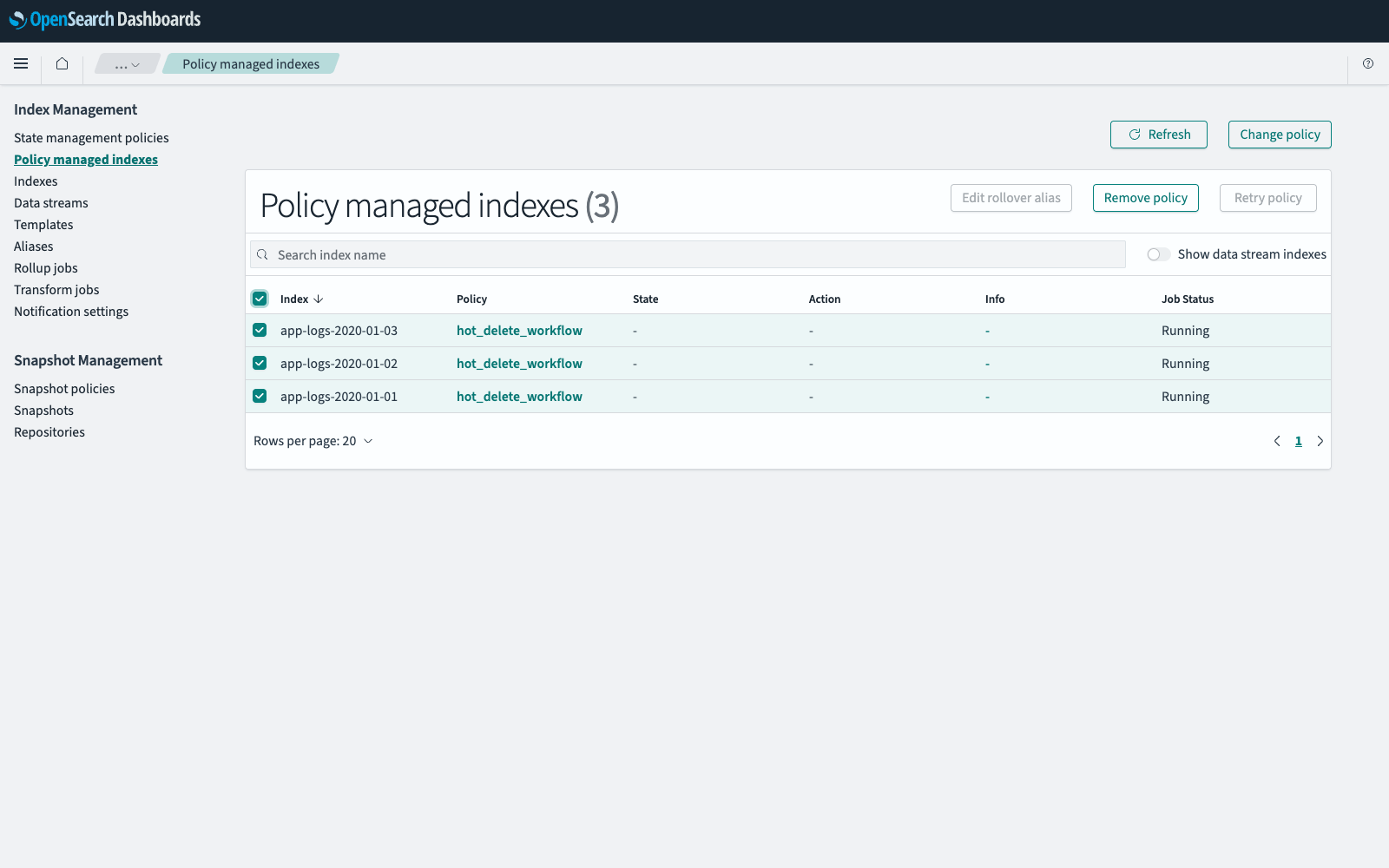Screen dimensions: 1389x868
Task: Enable Show data stream indexes switch
Action: [x=1158, y=254]
